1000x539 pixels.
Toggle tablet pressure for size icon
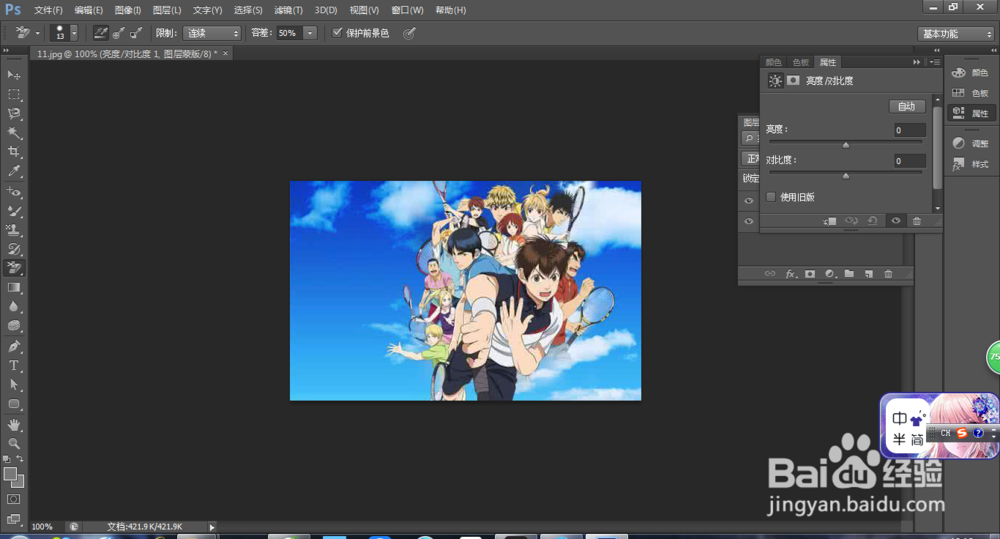point(409,33)
